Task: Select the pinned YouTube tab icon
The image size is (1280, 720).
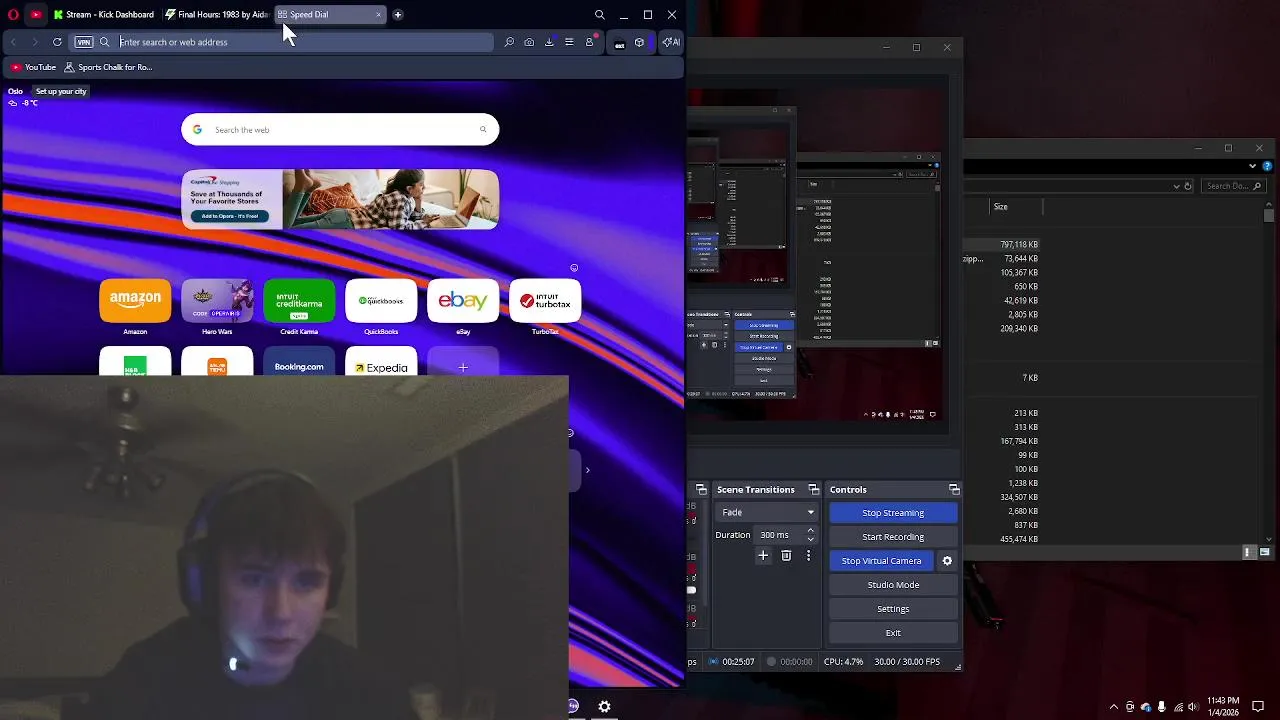Action: pyautogui.click(x=36, y=15)
